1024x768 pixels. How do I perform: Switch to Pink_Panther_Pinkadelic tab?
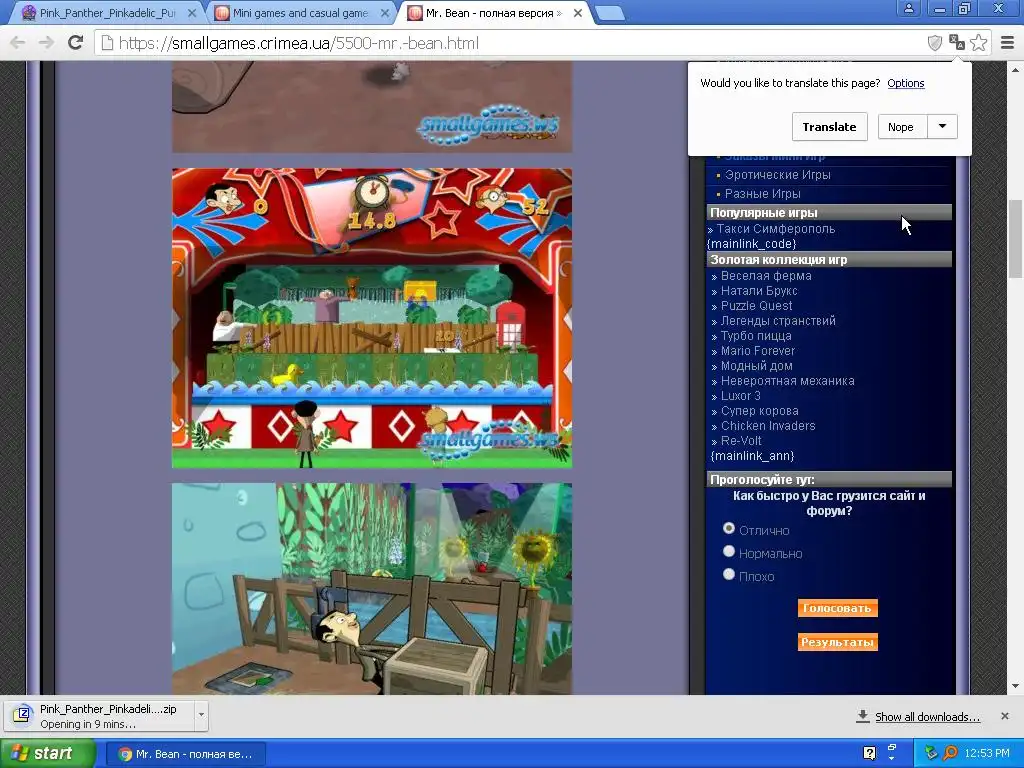point(108,13)
